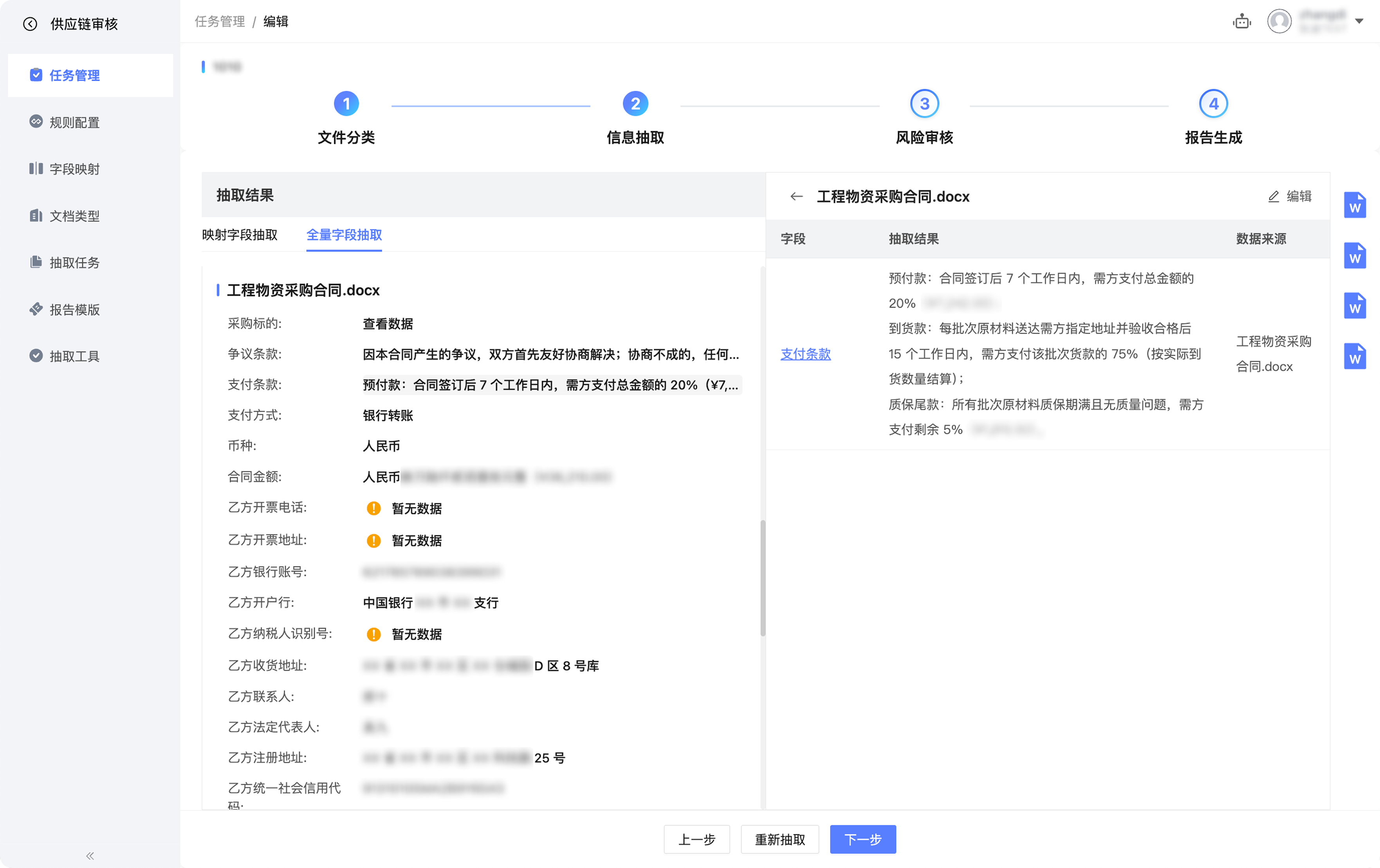1380x868 pixels.
Task: Open the fourth Word document icon
Action: coord(1355,356)
